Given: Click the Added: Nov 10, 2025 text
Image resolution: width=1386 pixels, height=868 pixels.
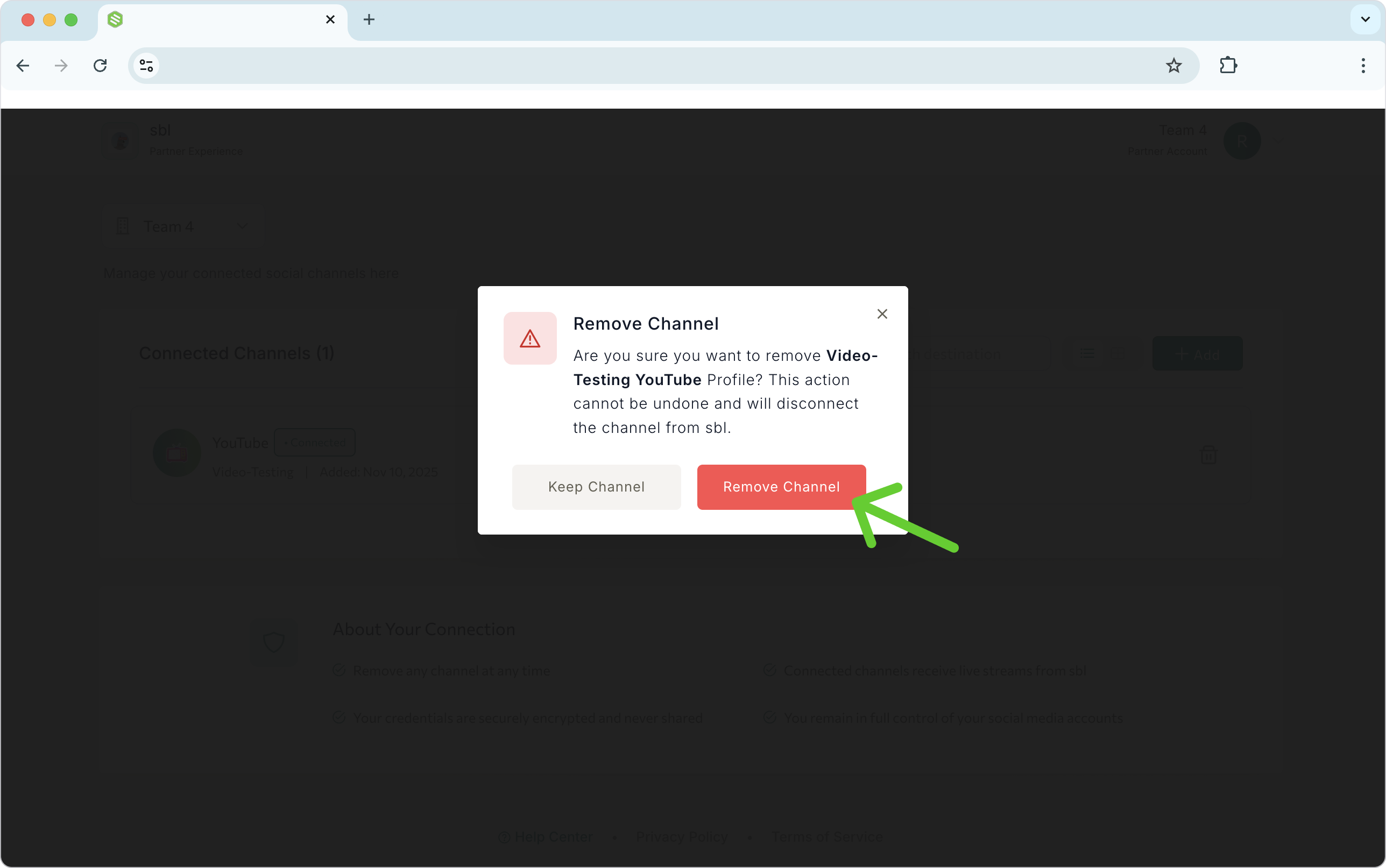Looking at the screenshot, I should click(378, 472).
